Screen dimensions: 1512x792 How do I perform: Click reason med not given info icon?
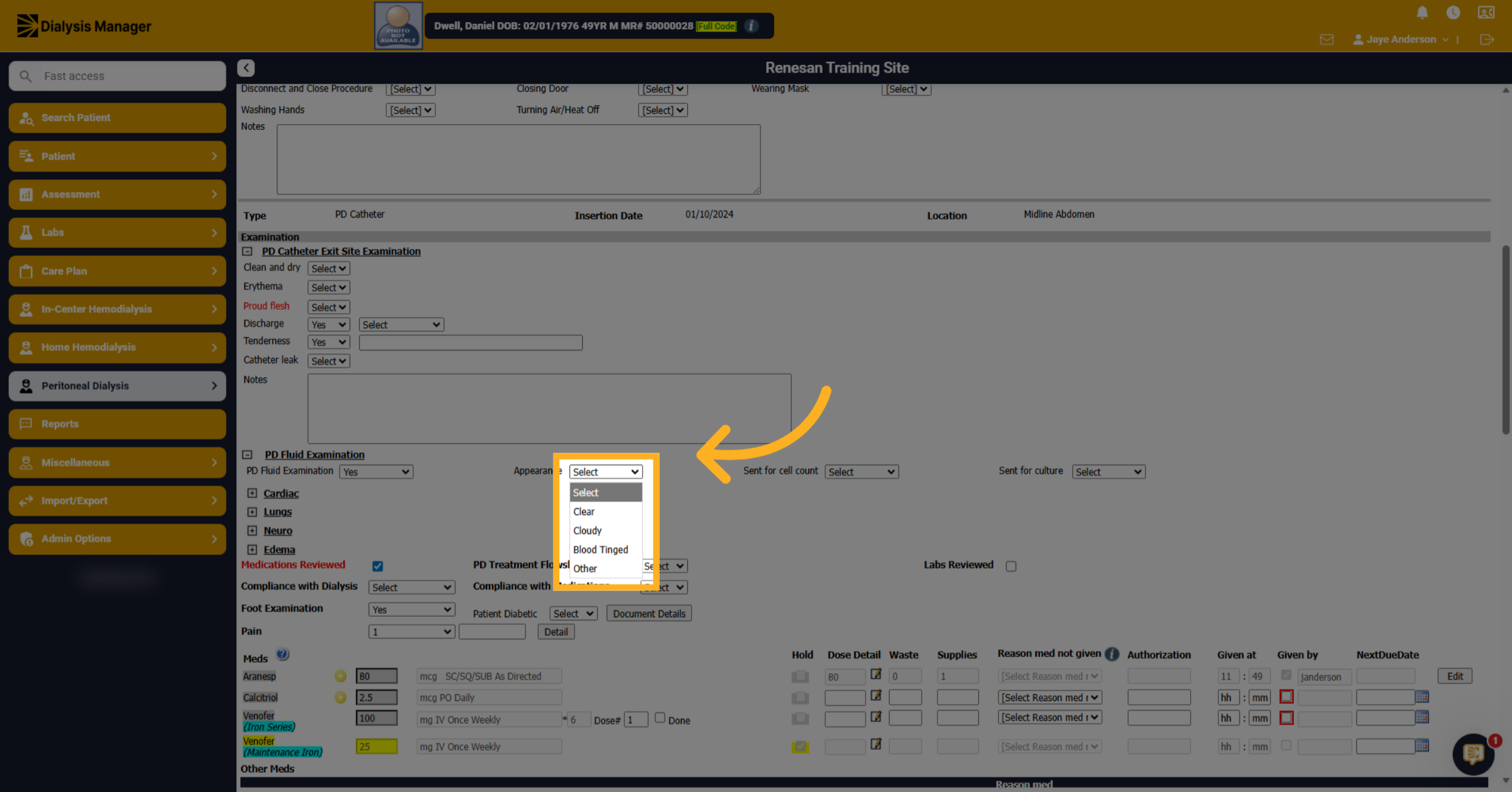[1112, 654]
